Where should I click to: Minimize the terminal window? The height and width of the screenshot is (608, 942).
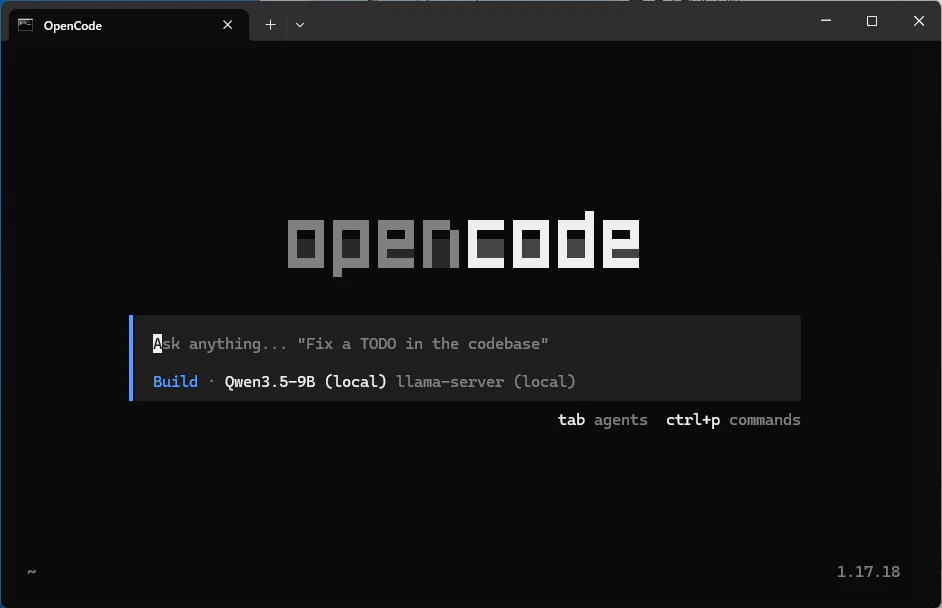(826, 20)
